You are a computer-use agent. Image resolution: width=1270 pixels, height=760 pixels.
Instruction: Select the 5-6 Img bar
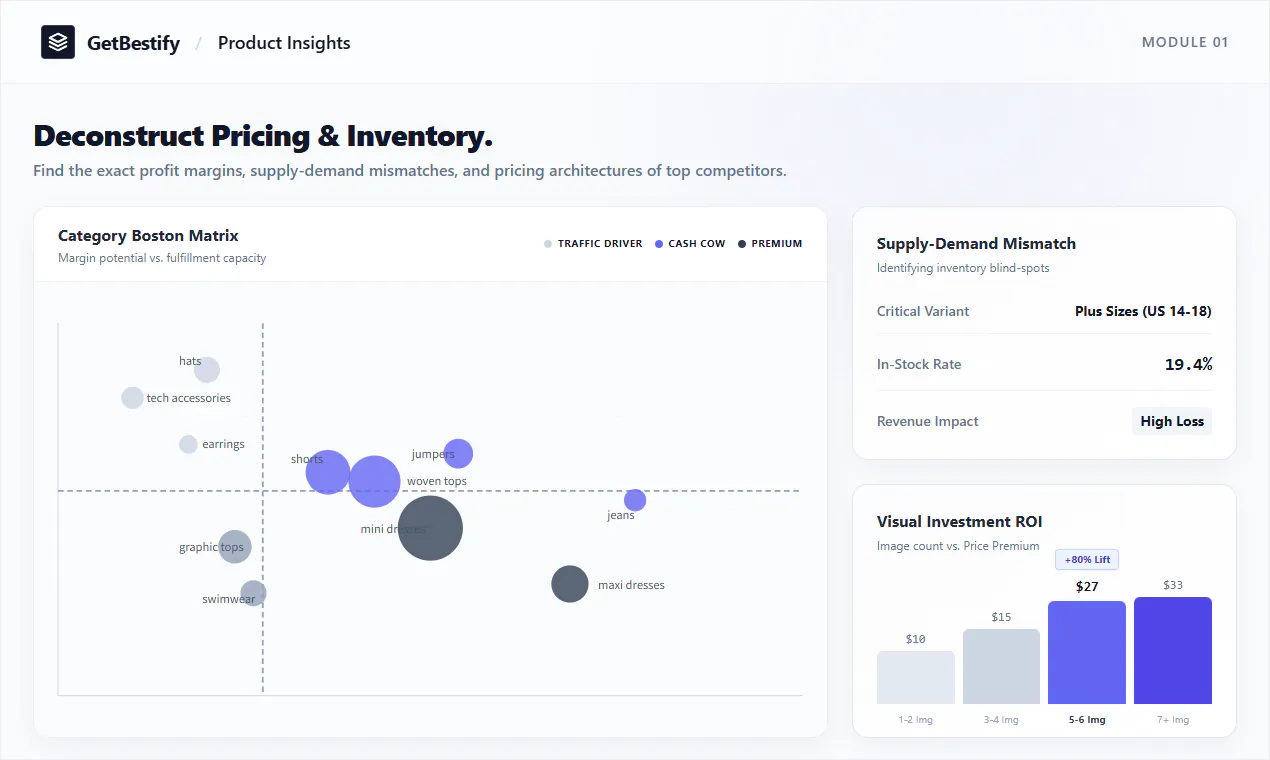pyautogui.click(x=1087, y=652)
